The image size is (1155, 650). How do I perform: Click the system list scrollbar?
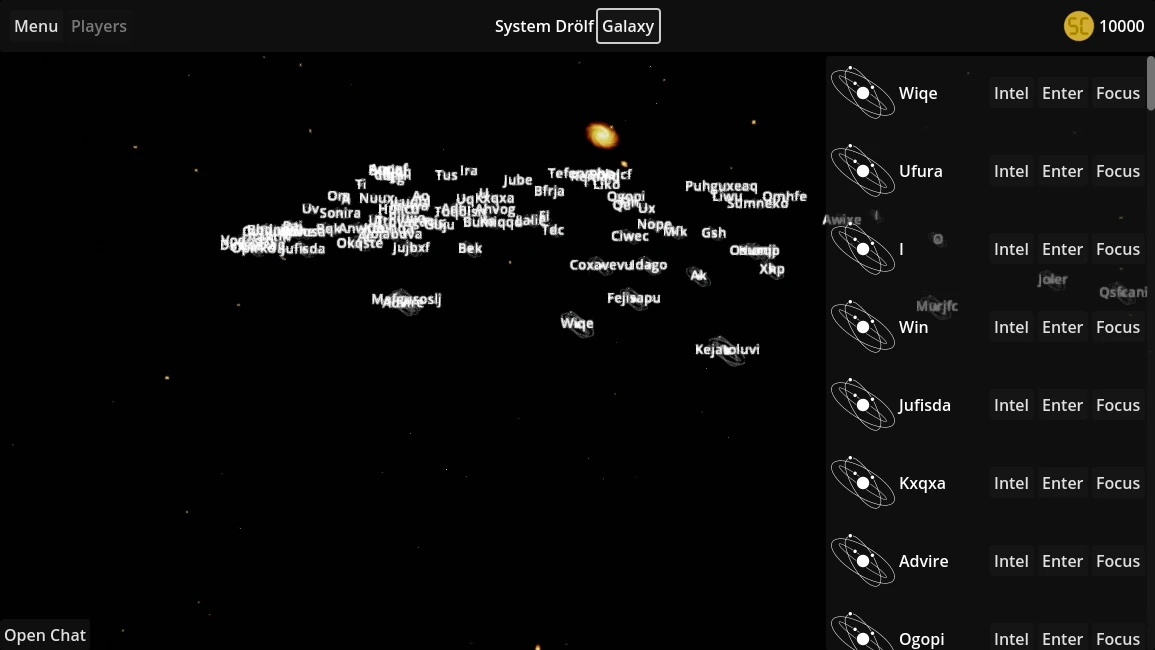coord(1151,83)
